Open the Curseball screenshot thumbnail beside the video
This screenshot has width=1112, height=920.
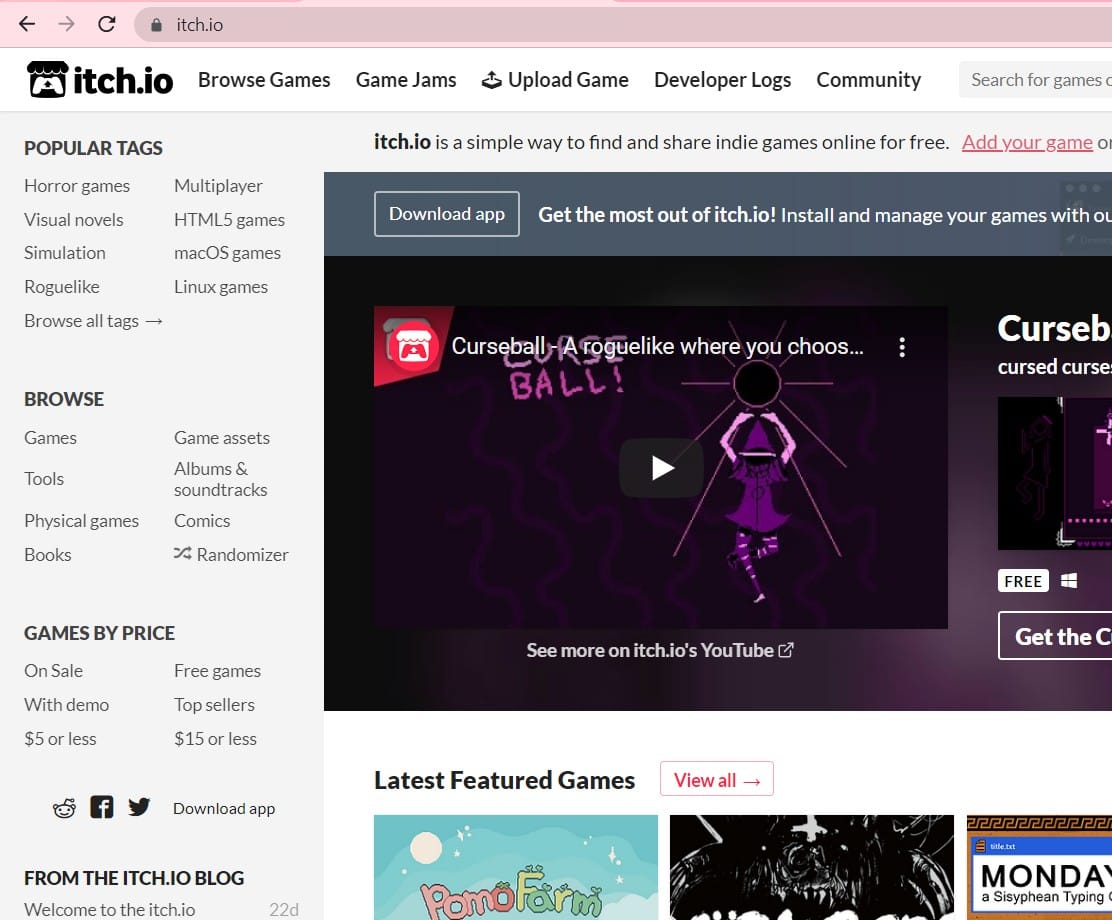pyautogui.click(x=1055, y=473)
